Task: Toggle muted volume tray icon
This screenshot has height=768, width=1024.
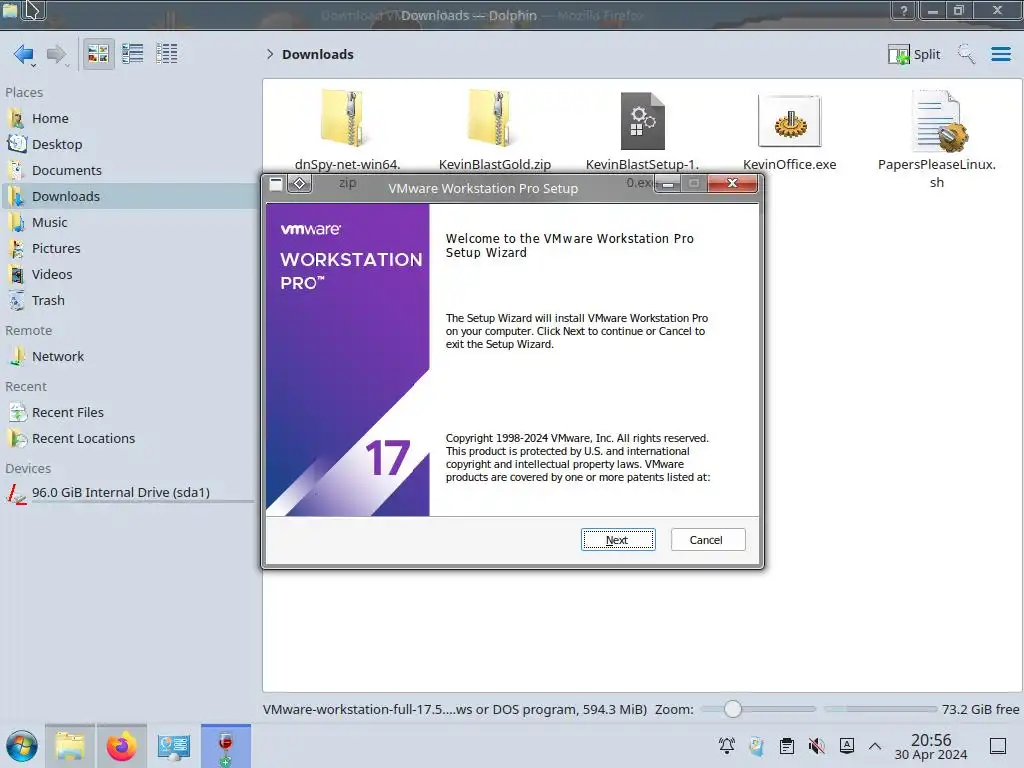Action: (x=816, y=746)
